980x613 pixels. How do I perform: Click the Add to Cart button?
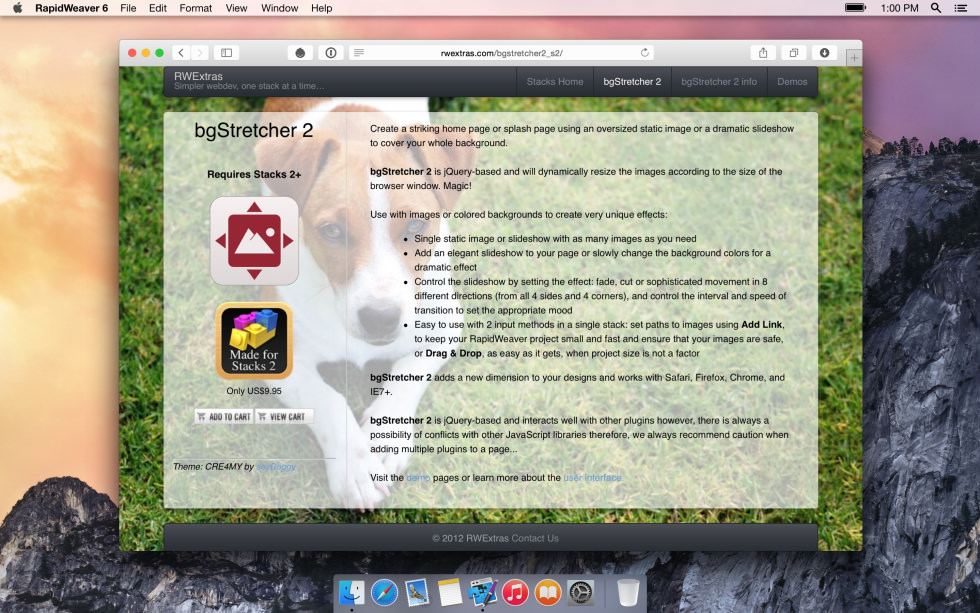tap(224, 416)
